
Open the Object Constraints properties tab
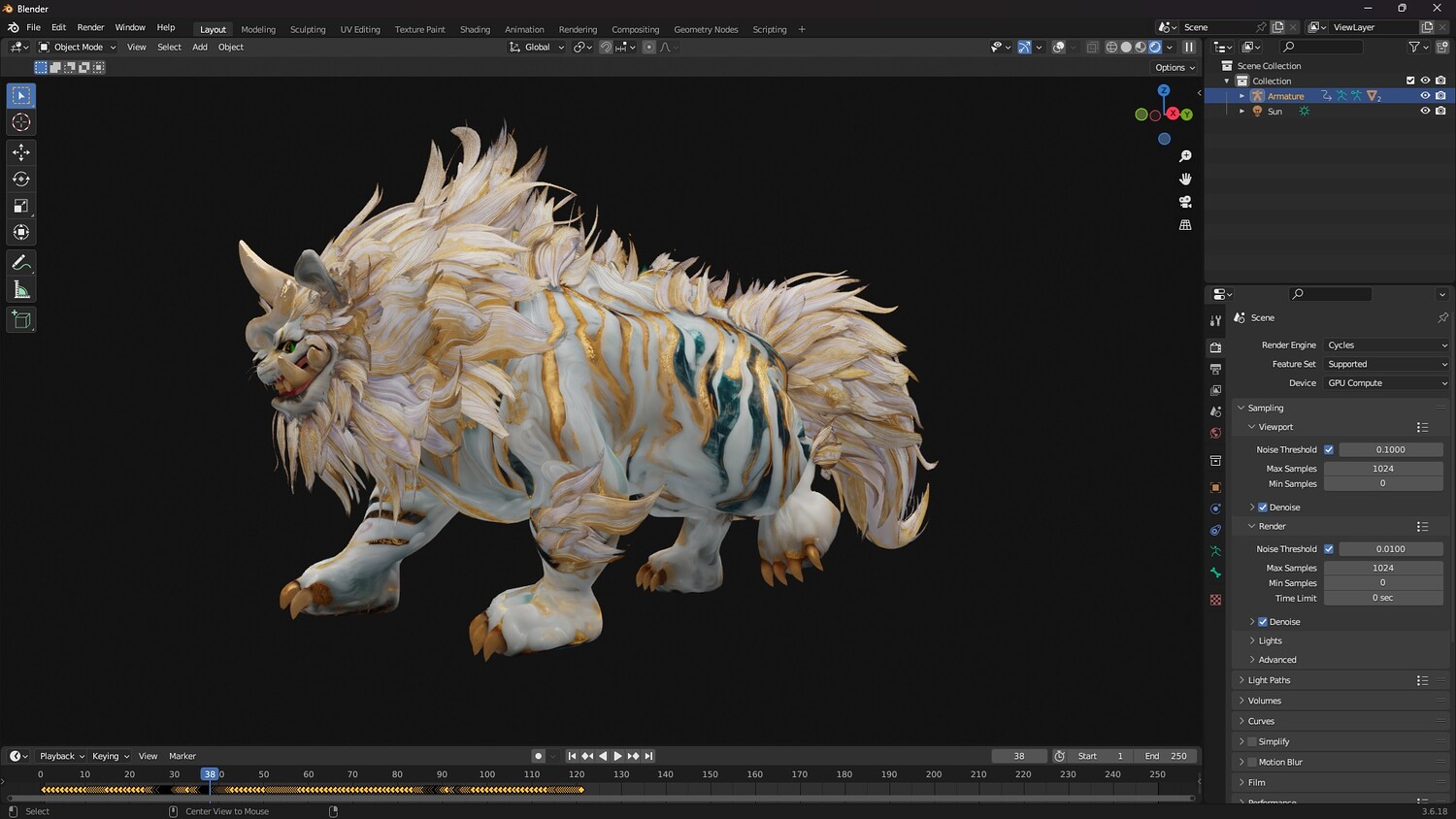[1215, 530]
